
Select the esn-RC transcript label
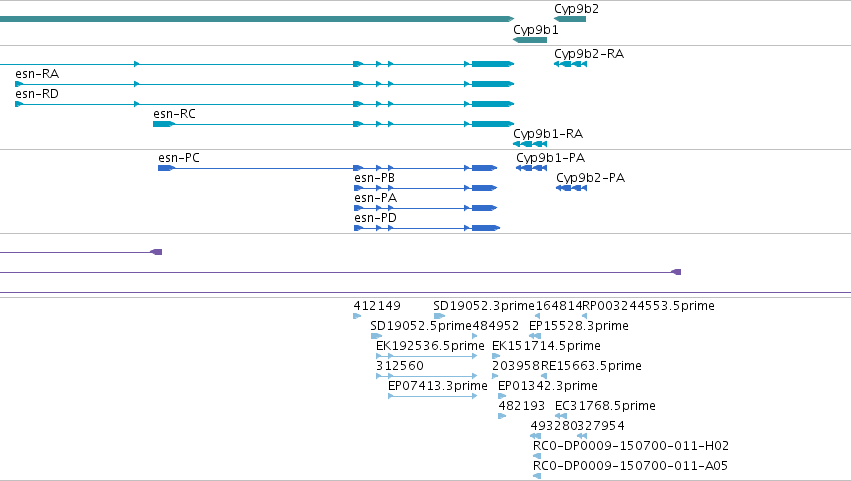pyautogui.click(x=174, y=114)
